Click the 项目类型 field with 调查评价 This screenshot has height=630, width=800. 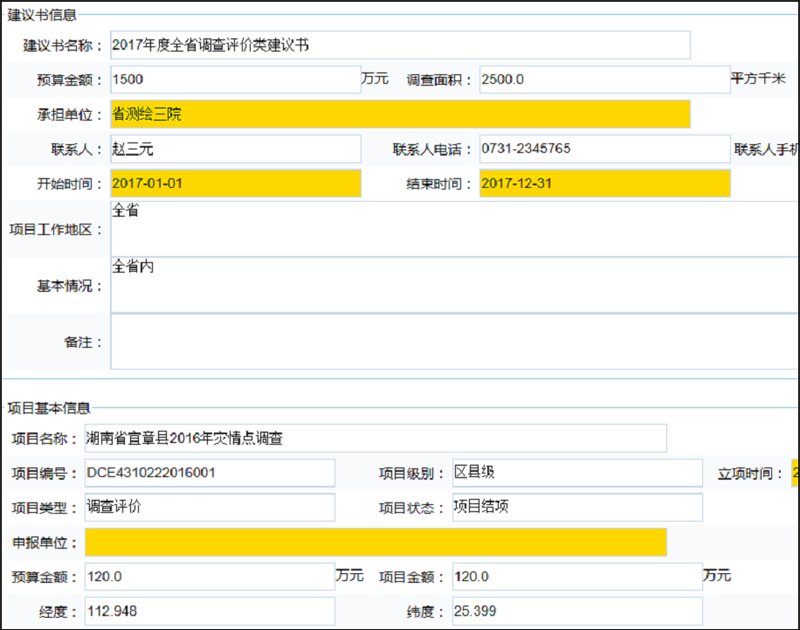(x=210, y=507)
